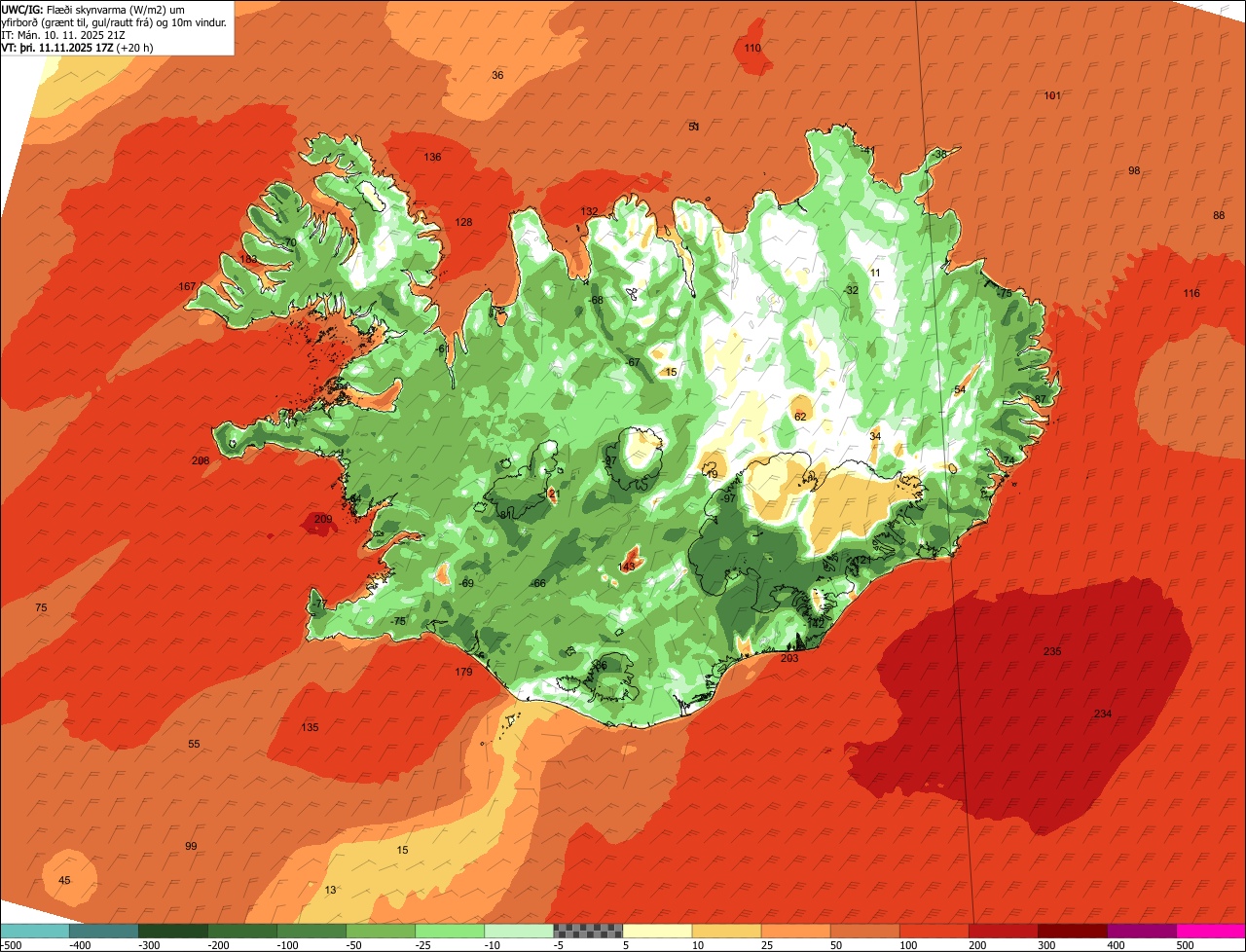Click the light orange swatch between 25 and 50
Viewport: 1246px width, 952px height.
coord(795,931)
